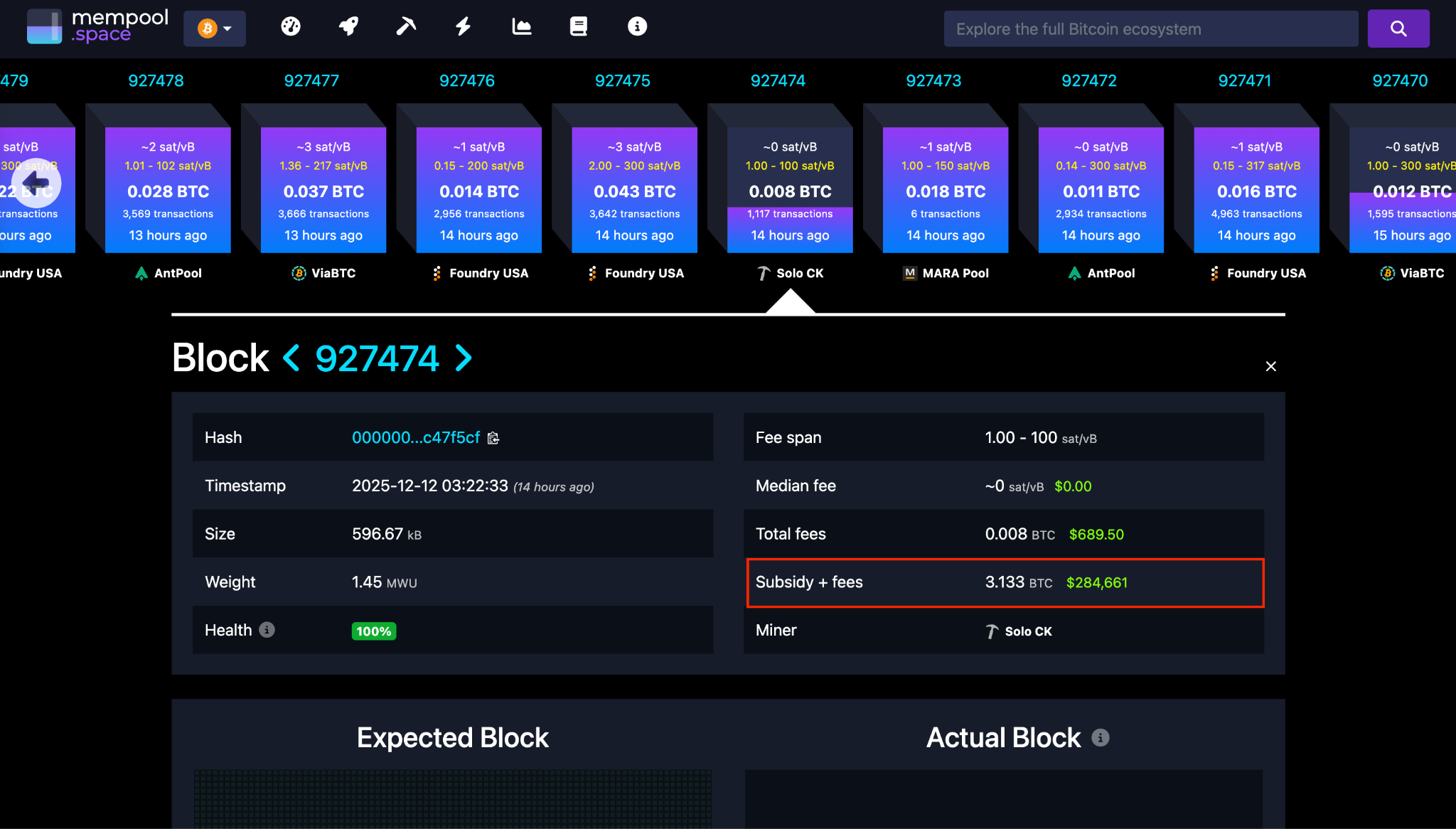The height and width of the screenshot is (829, 1456).
Task: Open the about info icon
Action: coord(637,27)
